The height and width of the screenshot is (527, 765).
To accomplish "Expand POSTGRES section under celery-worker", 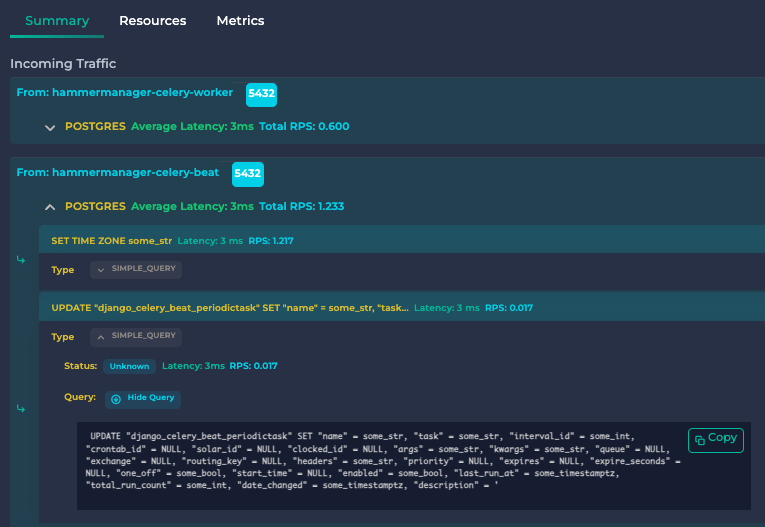I will pyautogui.click(x=50, y=128).
